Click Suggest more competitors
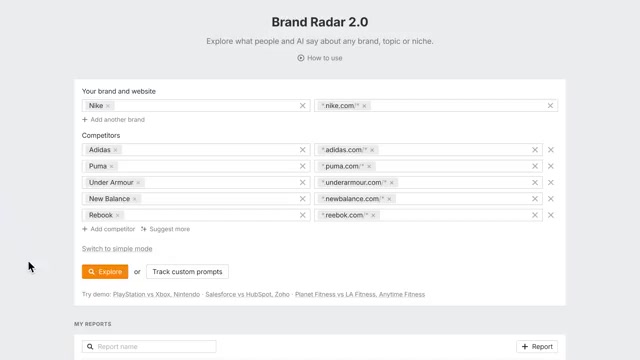The width and height of the screenshot is (640, 360). click(x=165, y=229)
